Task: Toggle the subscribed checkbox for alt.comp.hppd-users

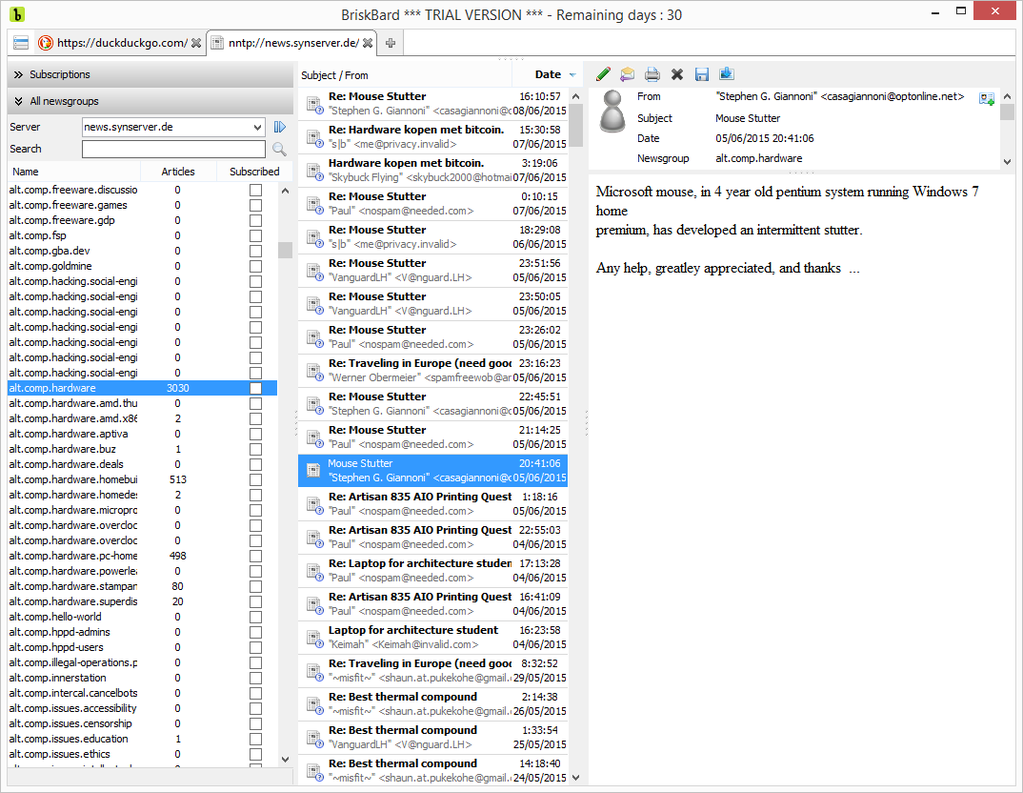Action: (x=256, y=648)
